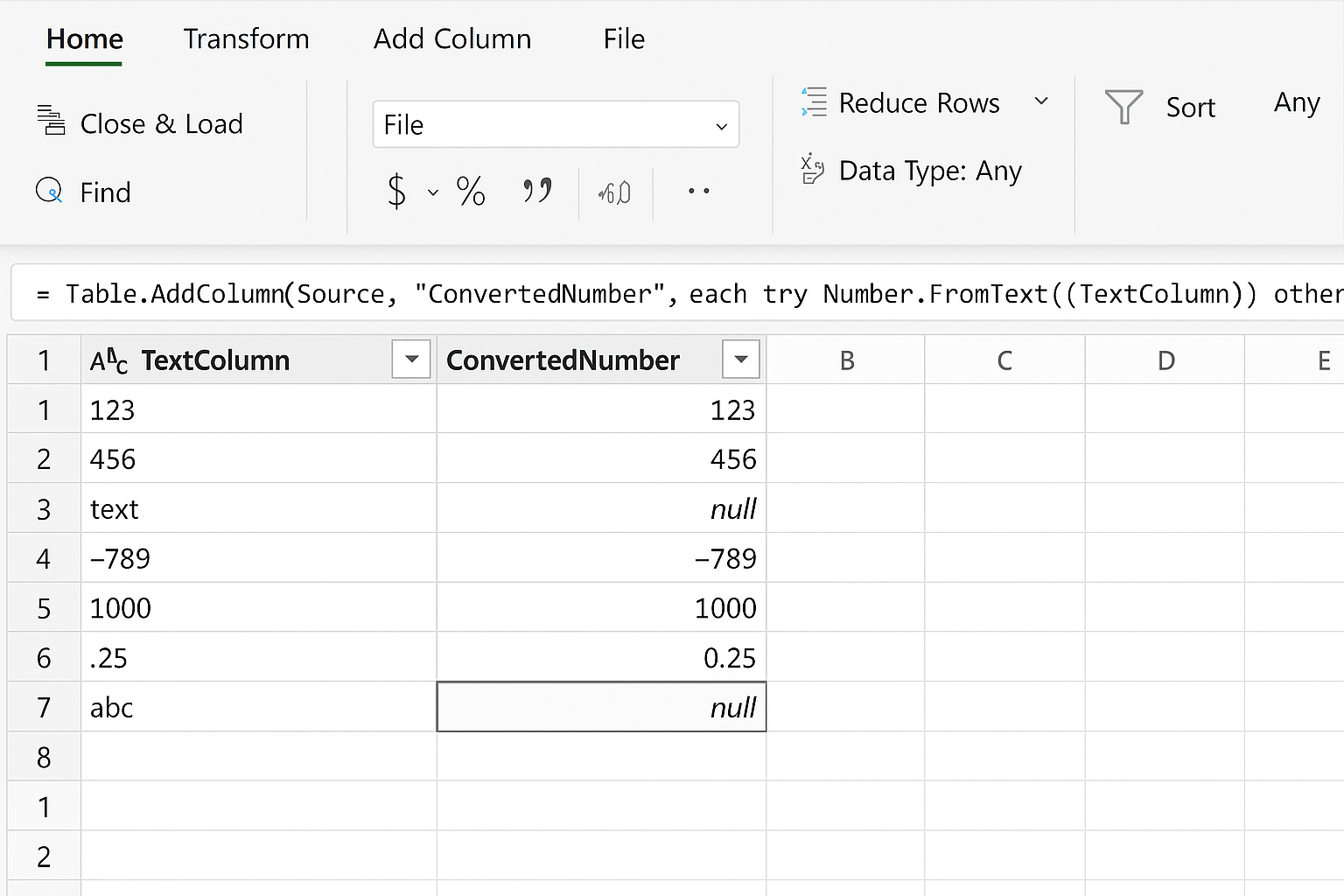Open the TextColumn filter dropdown
This screenshot has height=896, width=1344.
[411, 359]
